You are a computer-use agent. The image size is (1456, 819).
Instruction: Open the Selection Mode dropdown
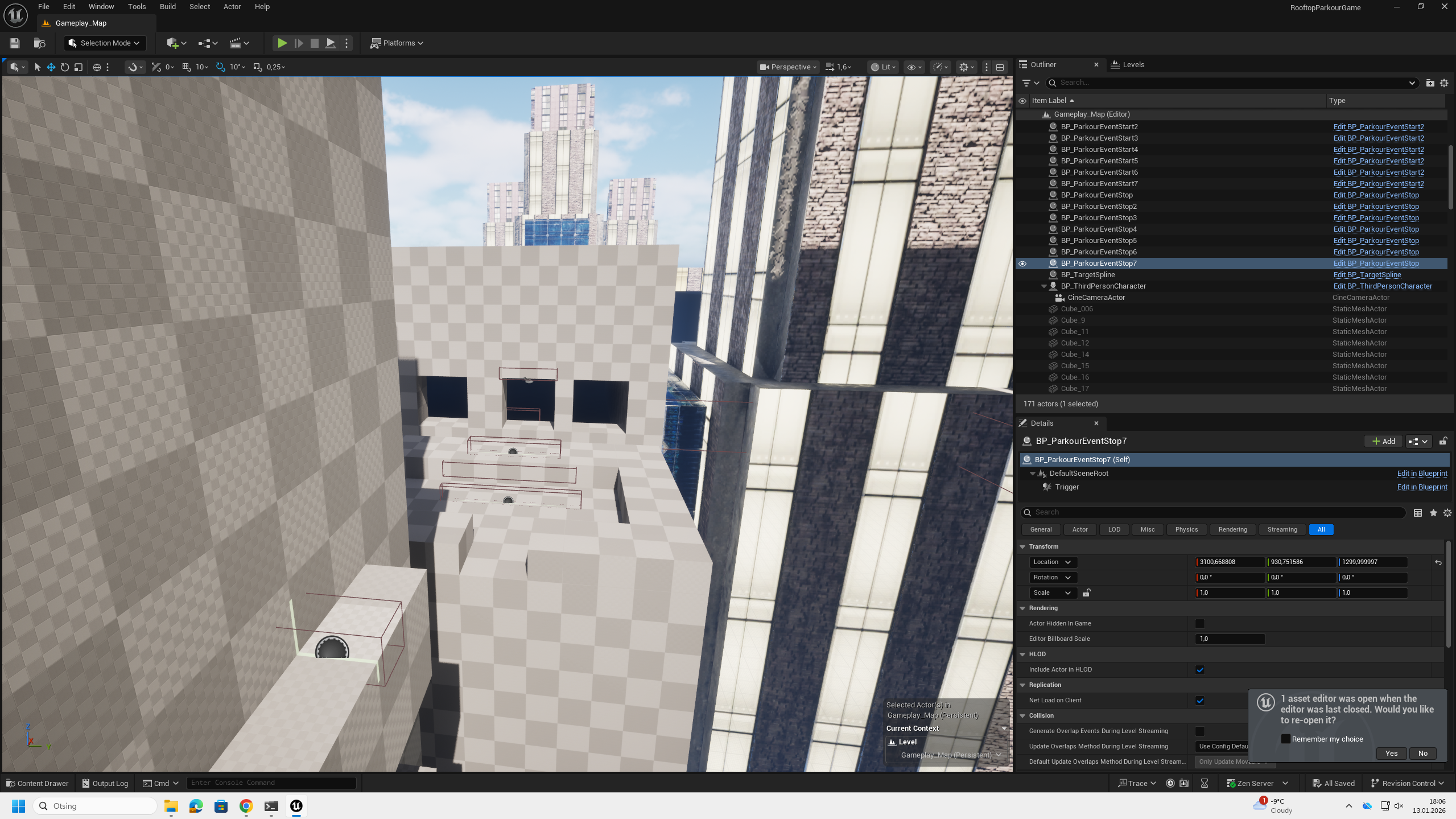(x=105, y=43)
